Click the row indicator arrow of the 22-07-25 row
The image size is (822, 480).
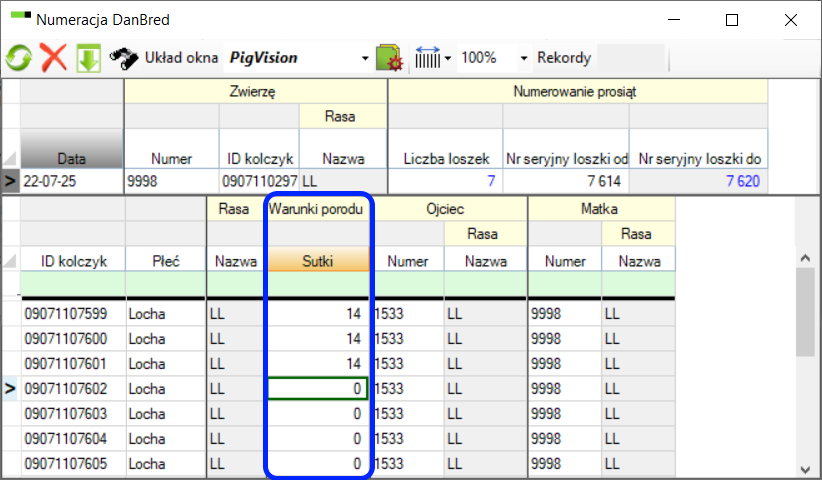[x=10, y=181]
